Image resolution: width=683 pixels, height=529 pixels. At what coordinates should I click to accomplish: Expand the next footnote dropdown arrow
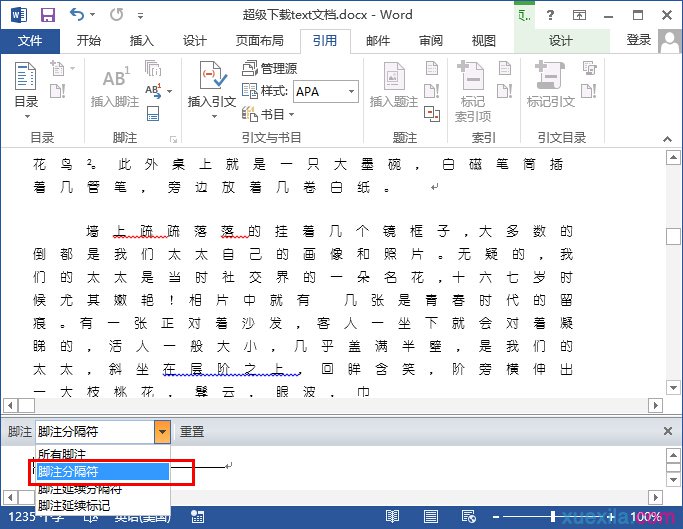pyautogui.click(x=169, y=92)
